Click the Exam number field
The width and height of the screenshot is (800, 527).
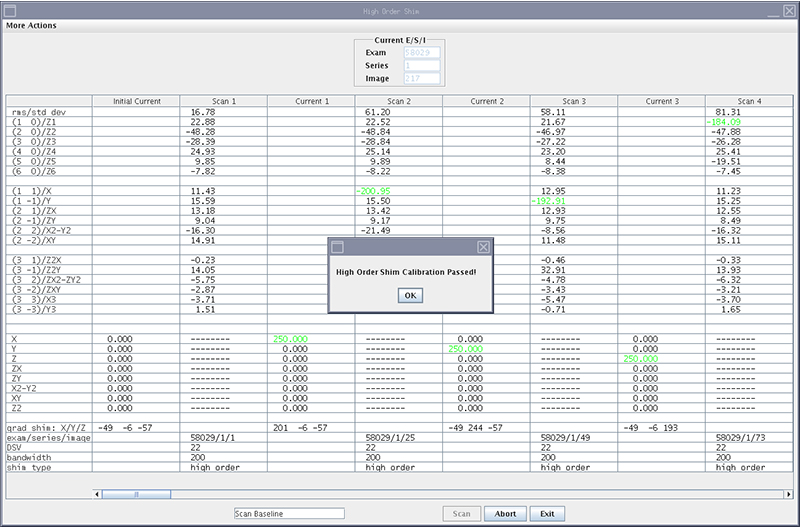click(421, 52)
